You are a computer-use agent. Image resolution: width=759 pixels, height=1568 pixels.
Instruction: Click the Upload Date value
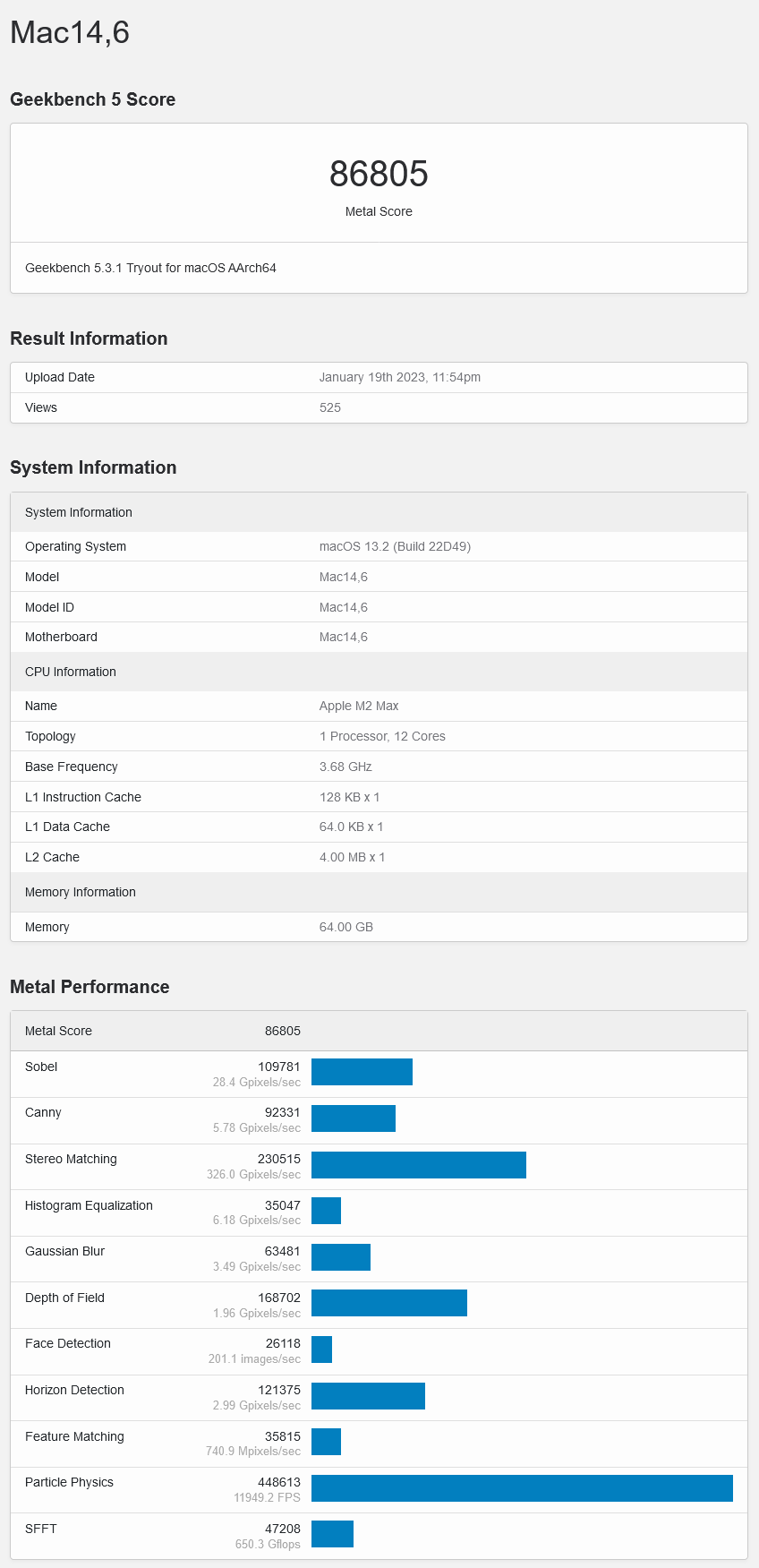click(399, 377)
